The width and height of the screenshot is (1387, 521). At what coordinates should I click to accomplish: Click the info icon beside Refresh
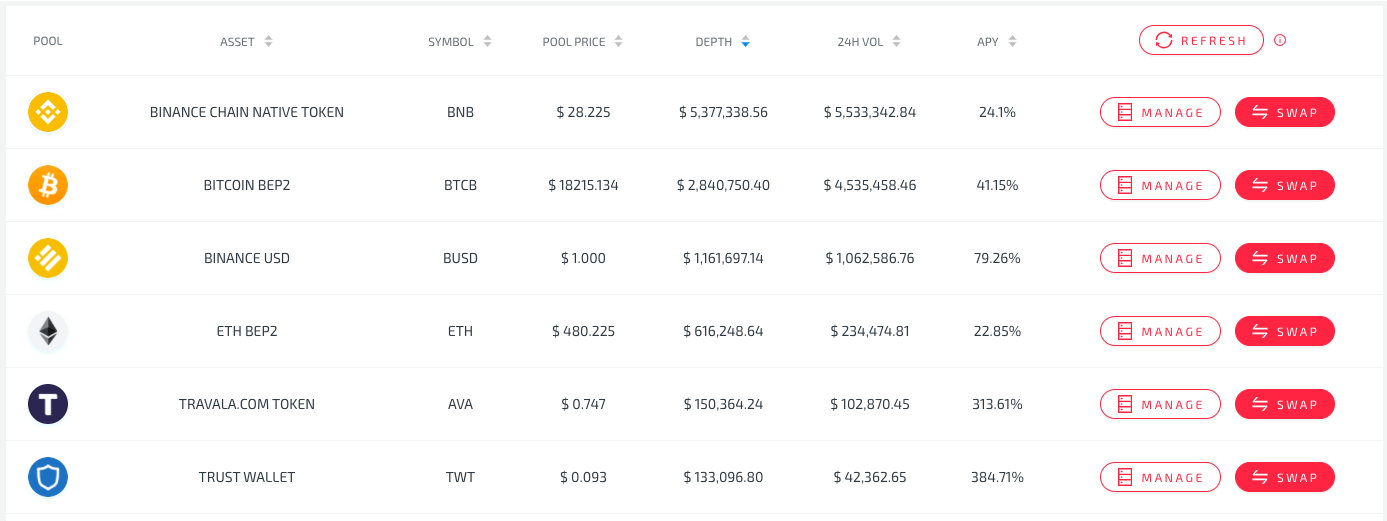(x=1280, y=41)
